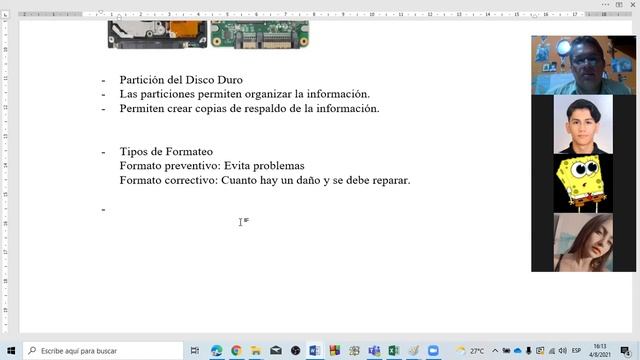640x360 pixels.
Task: Open the WinRAR books icon in the taskbar
Action: 334,351
